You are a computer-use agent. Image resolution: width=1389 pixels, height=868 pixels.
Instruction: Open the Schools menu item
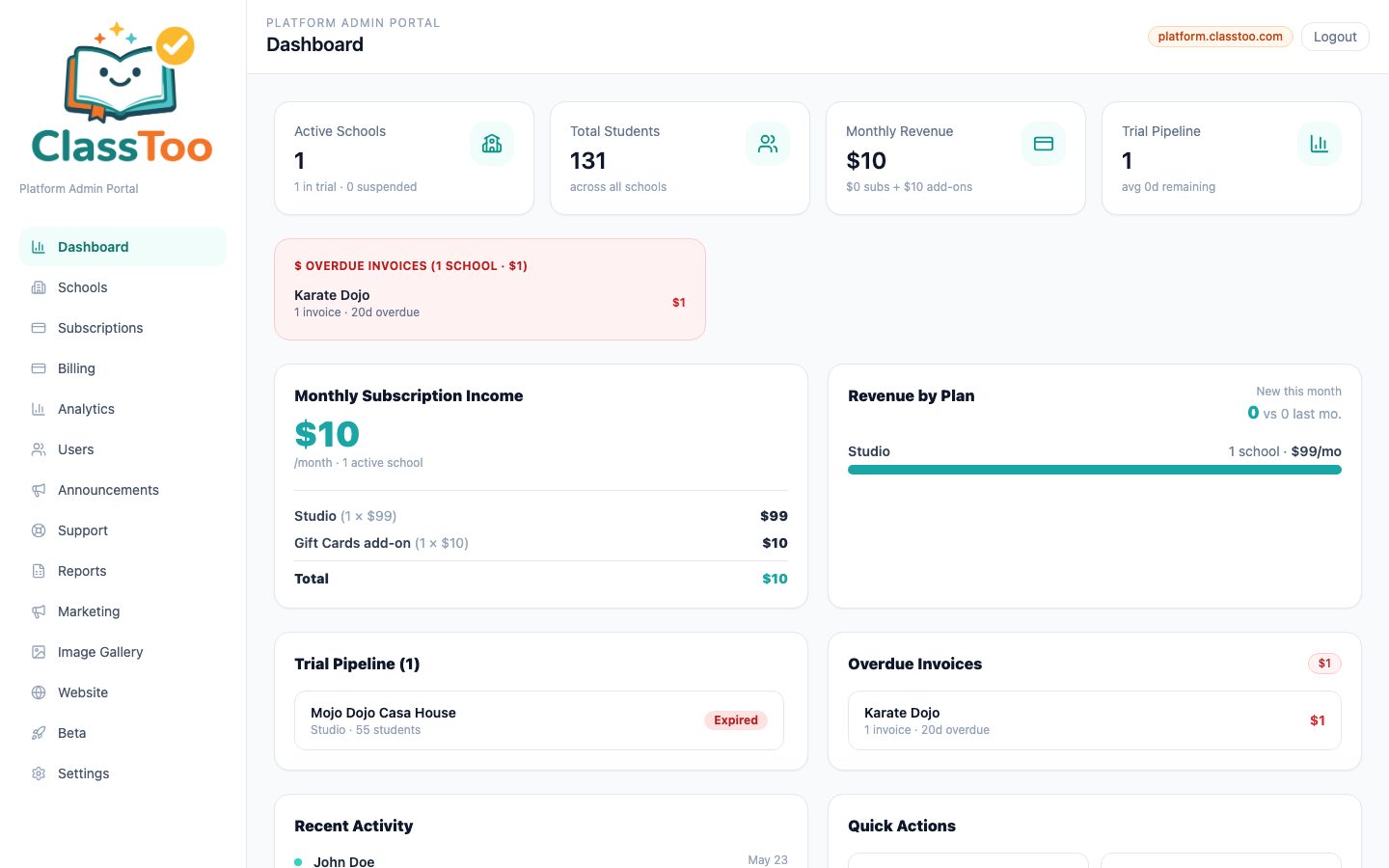(123, 287)
